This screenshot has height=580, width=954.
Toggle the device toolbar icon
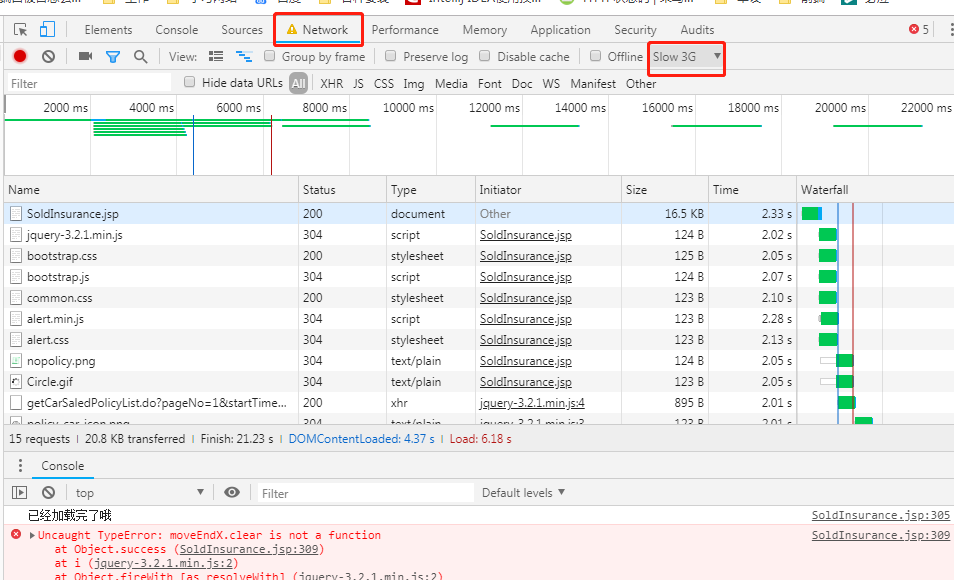(x=47, y=29)
